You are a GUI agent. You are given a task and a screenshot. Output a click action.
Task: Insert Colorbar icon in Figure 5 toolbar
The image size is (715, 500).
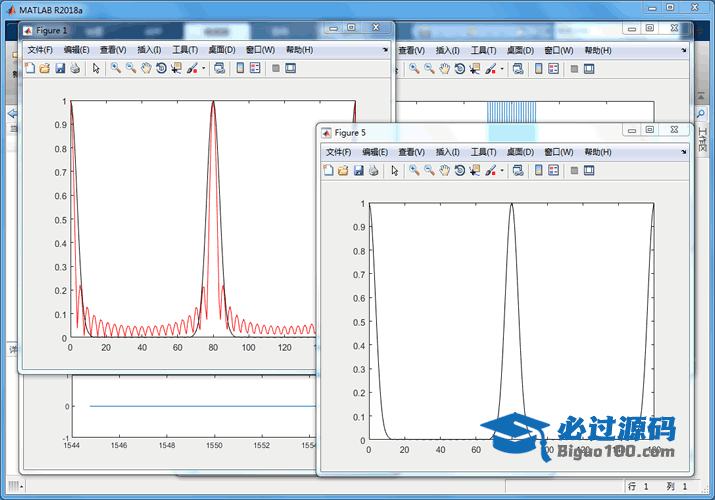(539, 170)
